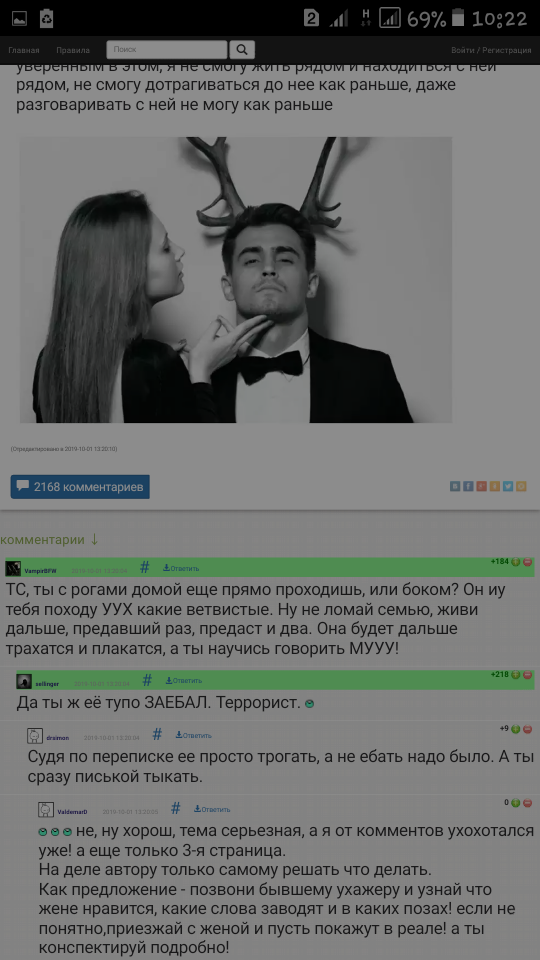Share the post via Twitter icon
540x960 pixels.
coord(508,486)
